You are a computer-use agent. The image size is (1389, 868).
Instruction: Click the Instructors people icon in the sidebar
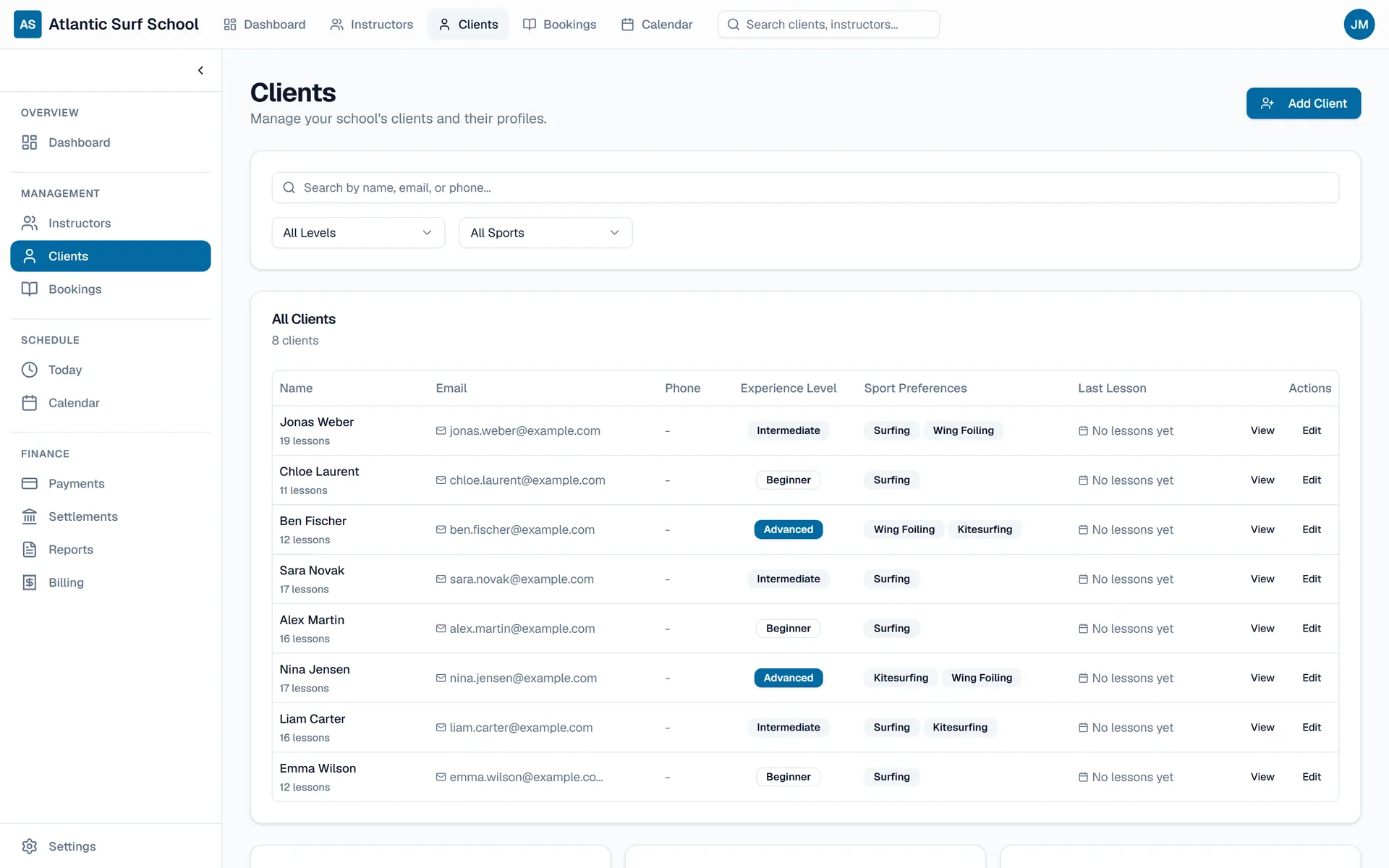point(30,223)
